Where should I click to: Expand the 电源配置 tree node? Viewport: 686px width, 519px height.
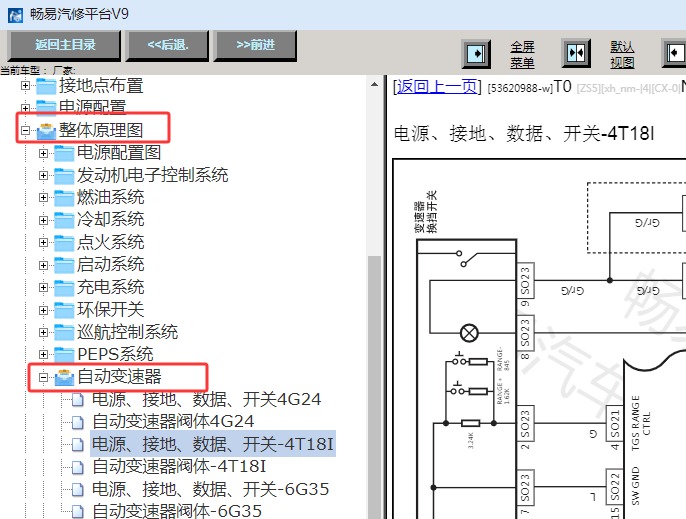[25, 107]
